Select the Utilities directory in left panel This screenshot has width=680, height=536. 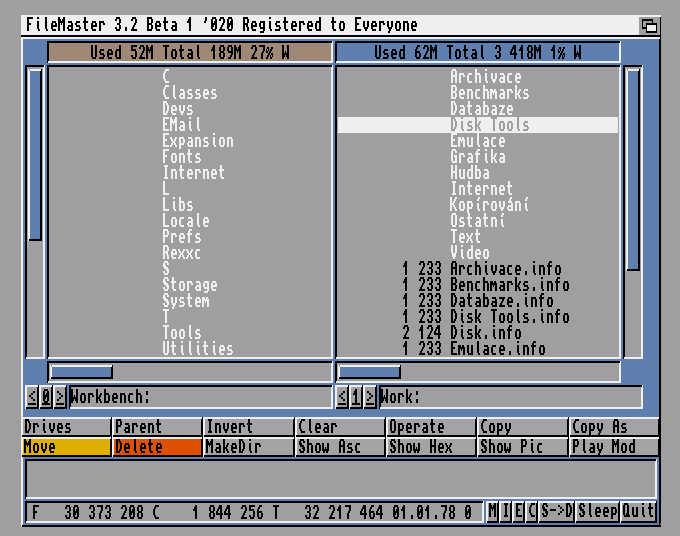[198, 349]
